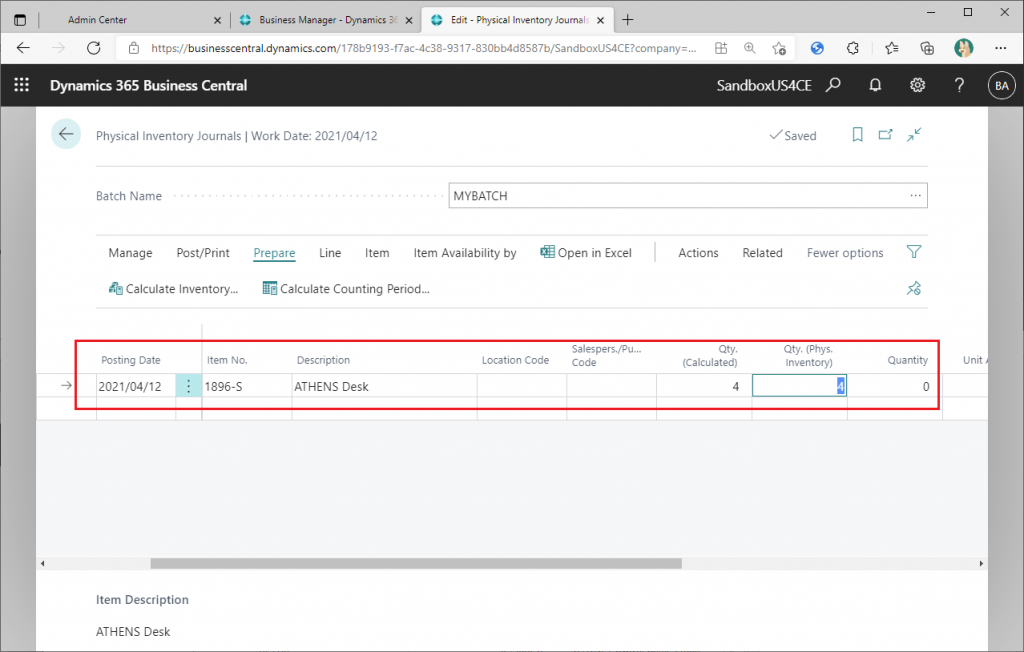Reload the browser page
Image resolution: width=1024 pixels, height=652 pixels.
point(94,48)
